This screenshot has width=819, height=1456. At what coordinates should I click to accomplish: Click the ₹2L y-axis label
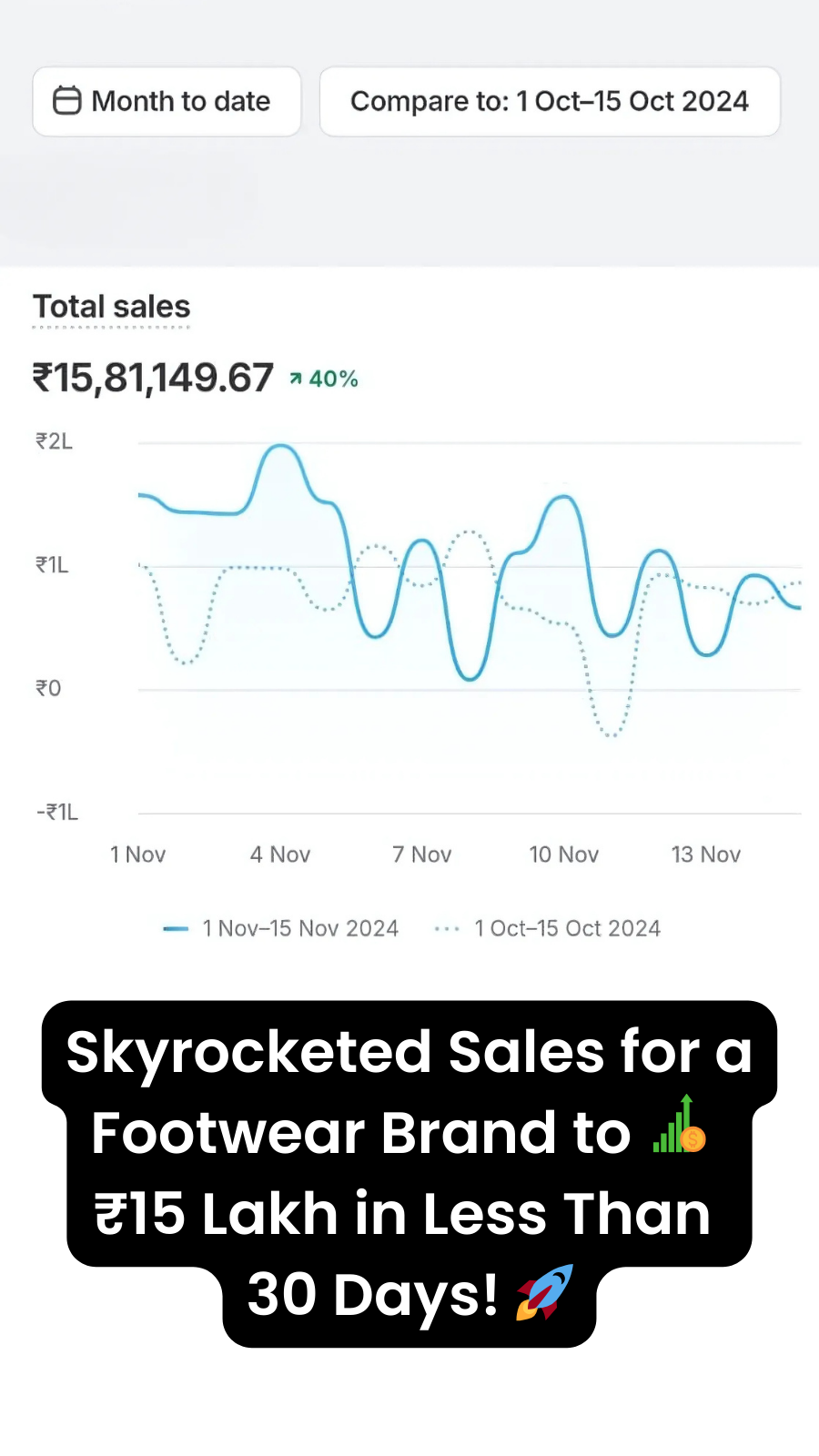point(54,441)
